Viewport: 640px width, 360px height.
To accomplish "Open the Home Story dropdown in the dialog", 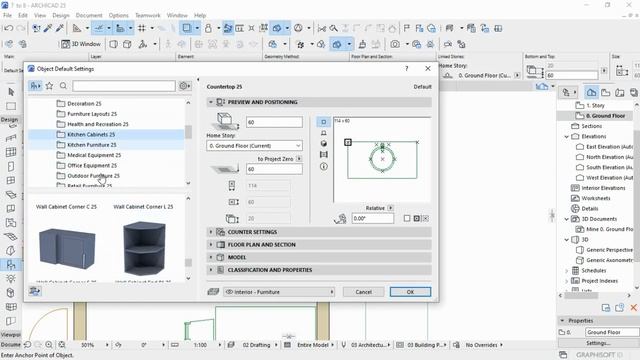I will [254, 146].
